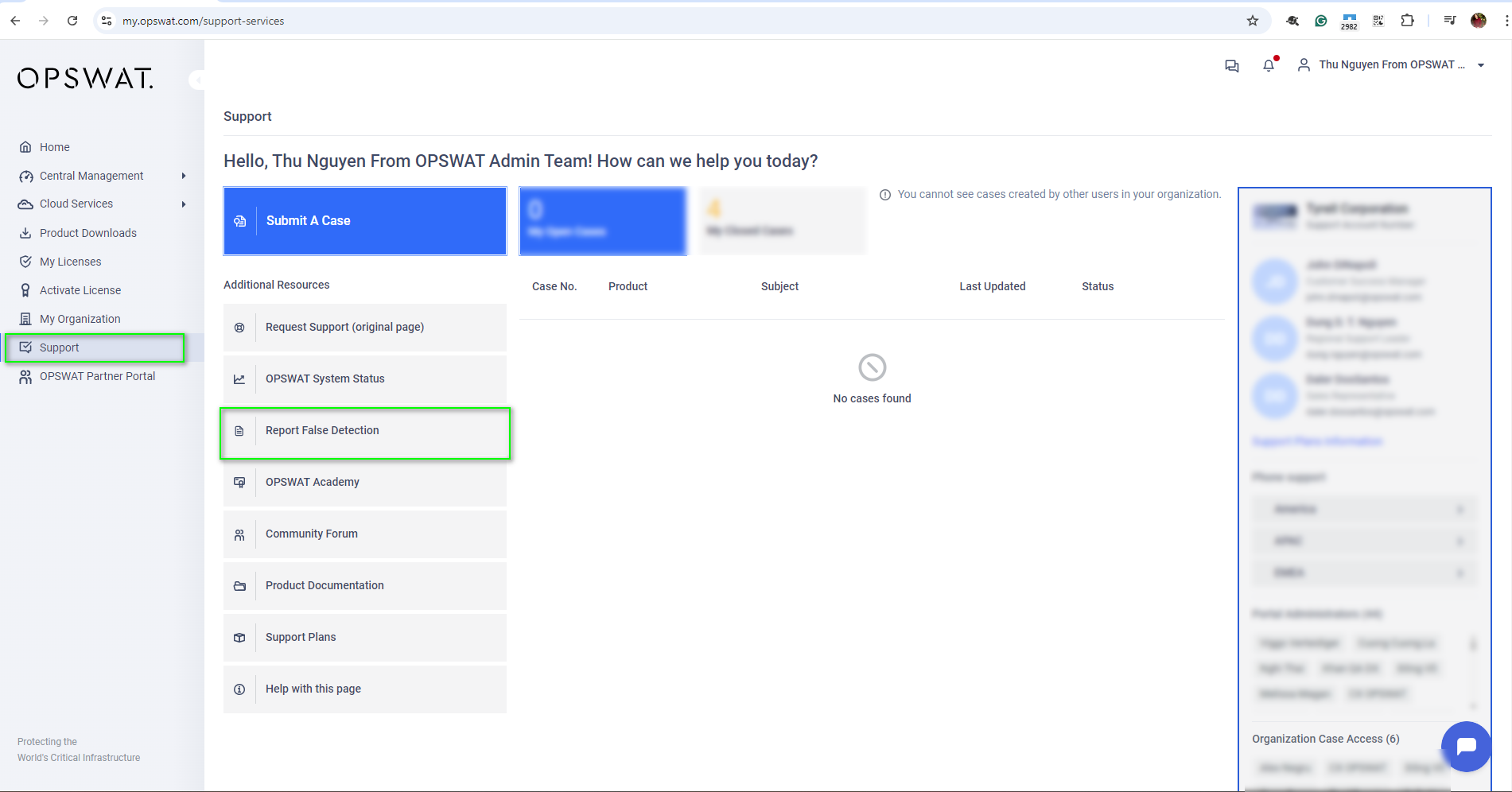Viewport: 1512px width, 792px height.
Task: Go back using browser back arrow
Action: pos(15,21)
